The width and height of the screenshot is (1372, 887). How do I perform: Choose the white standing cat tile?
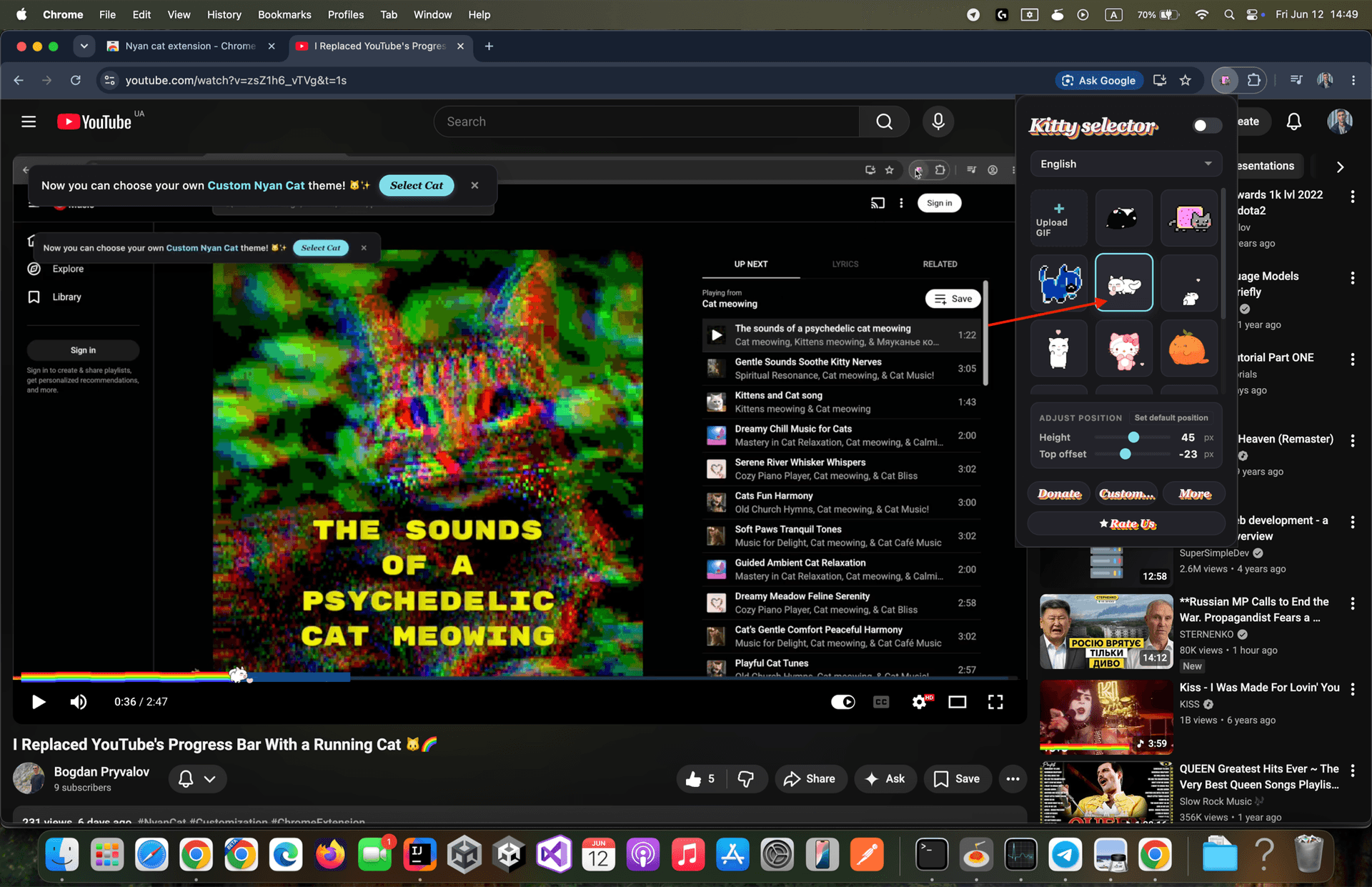[1058, 348]
